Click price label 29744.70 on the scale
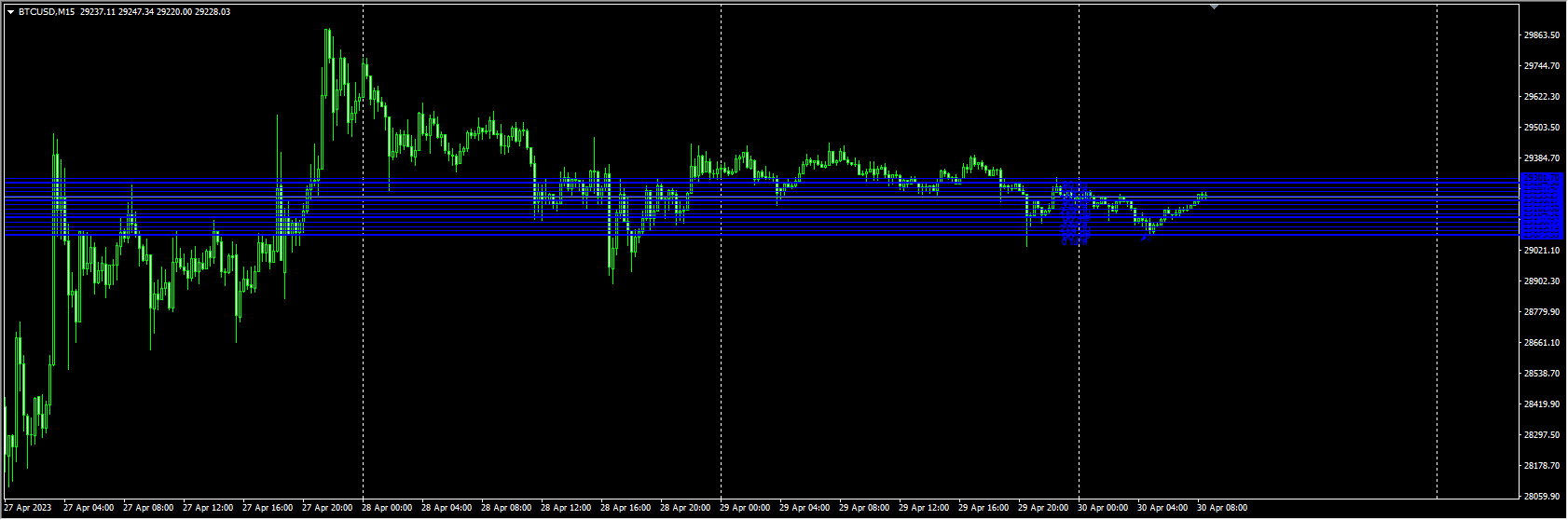1568x520 pixels. 1542,66
